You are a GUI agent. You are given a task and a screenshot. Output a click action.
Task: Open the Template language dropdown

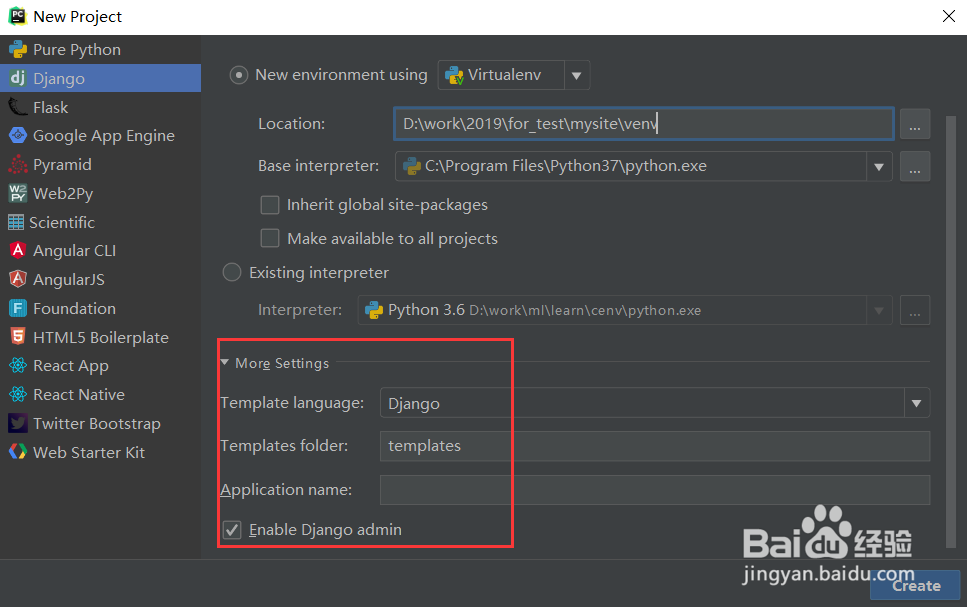[x=916, y=403]
